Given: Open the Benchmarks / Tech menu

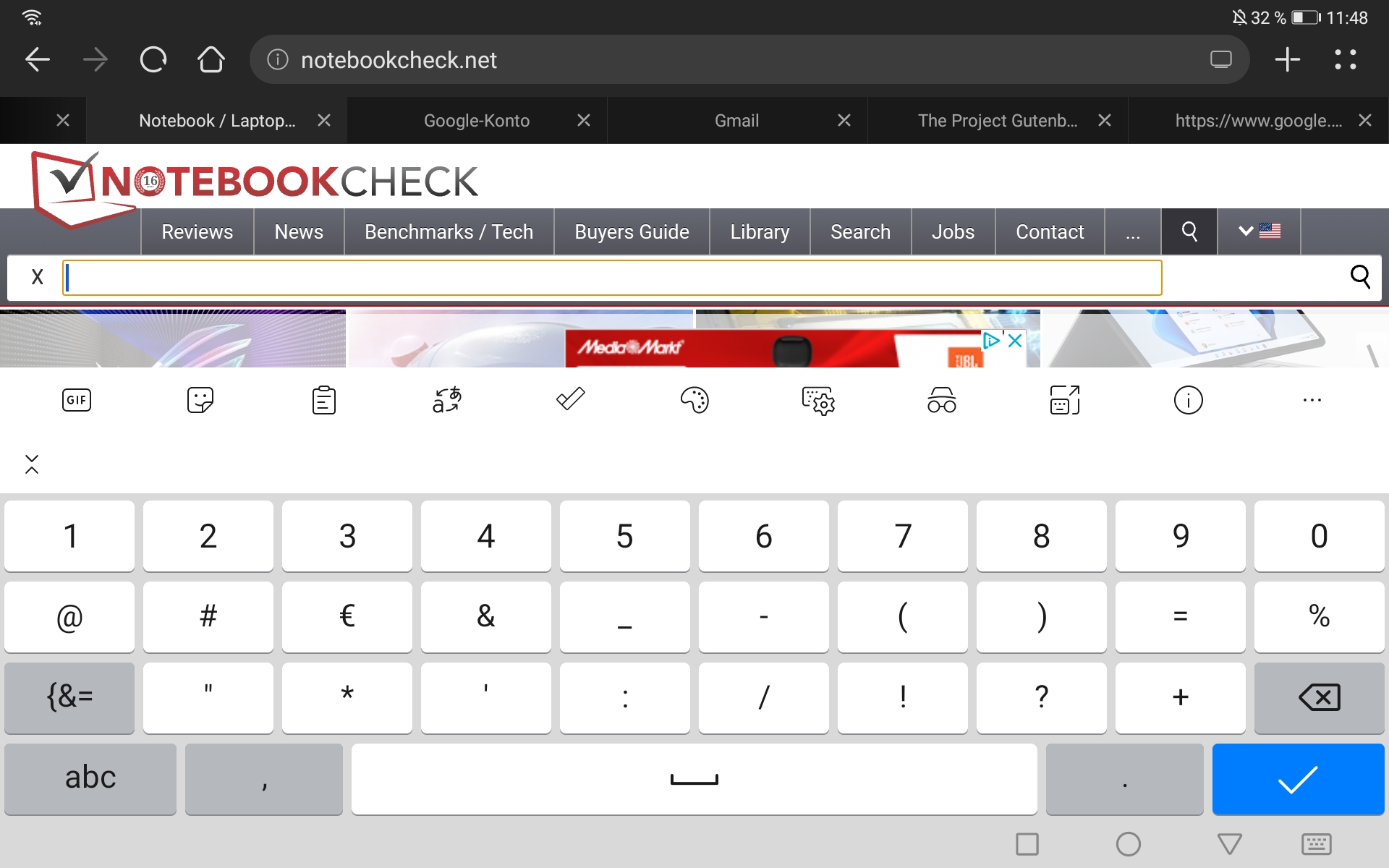Looking at the screenshot, I should 449,231.
